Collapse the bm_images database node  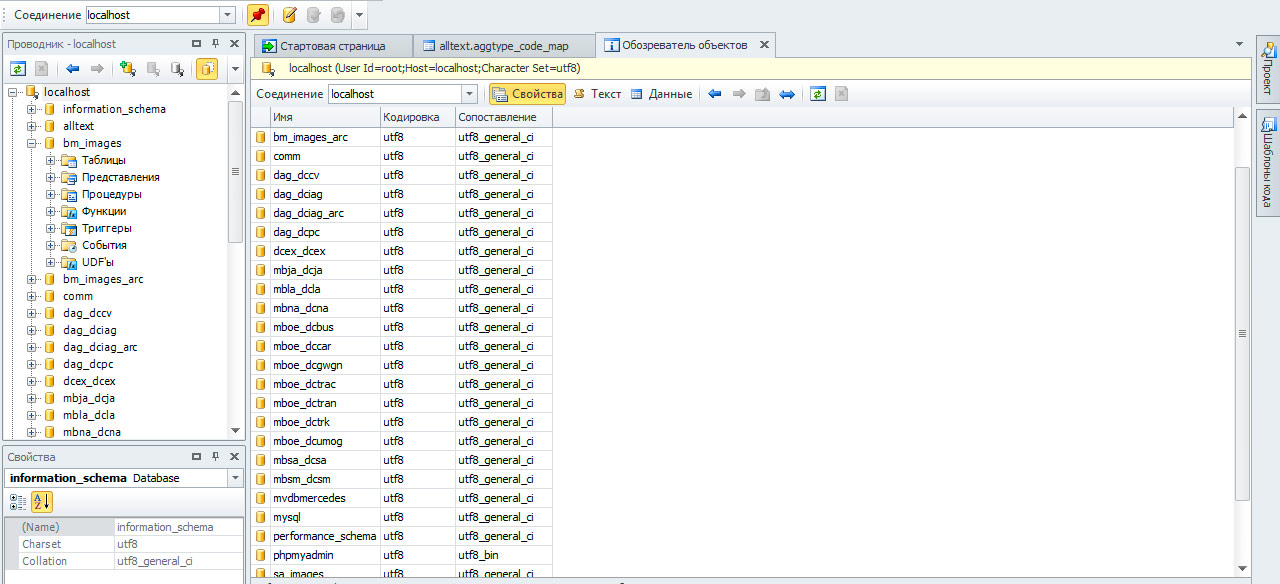[32, 143]
